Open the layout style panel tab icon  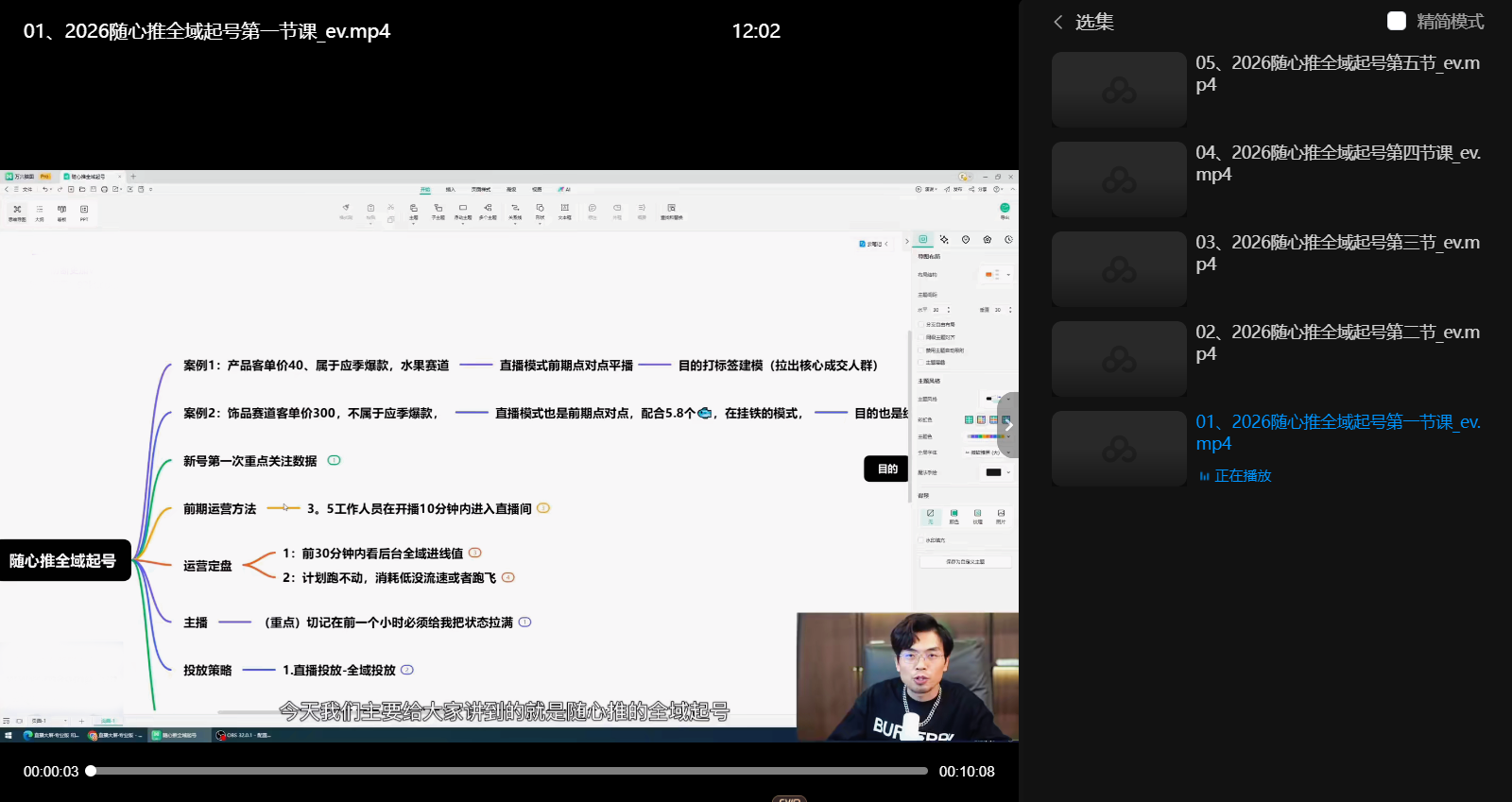coord(923,240)
